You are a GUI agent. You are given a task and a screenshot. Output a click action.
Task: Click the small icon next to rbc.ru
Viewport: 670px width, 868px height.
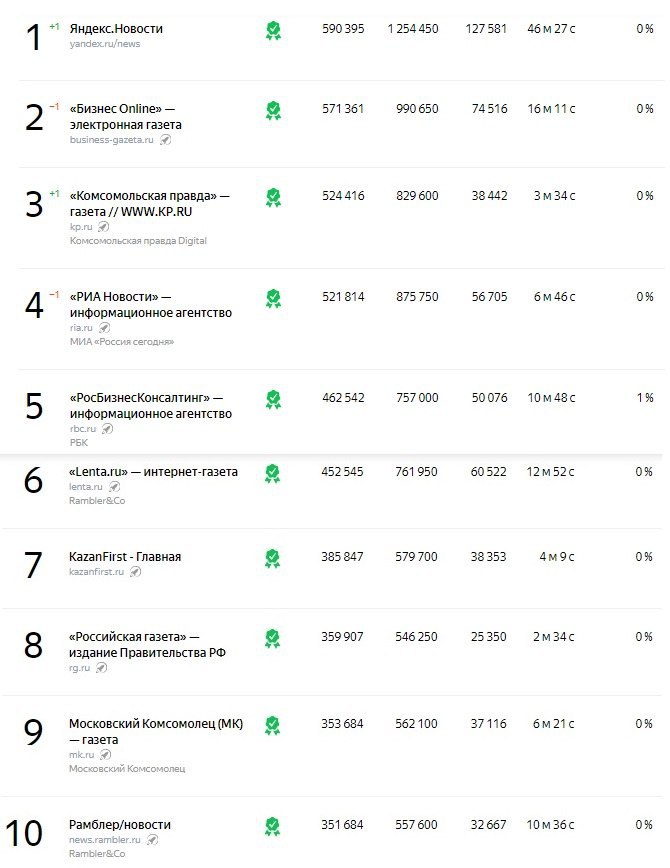point(108,429)
